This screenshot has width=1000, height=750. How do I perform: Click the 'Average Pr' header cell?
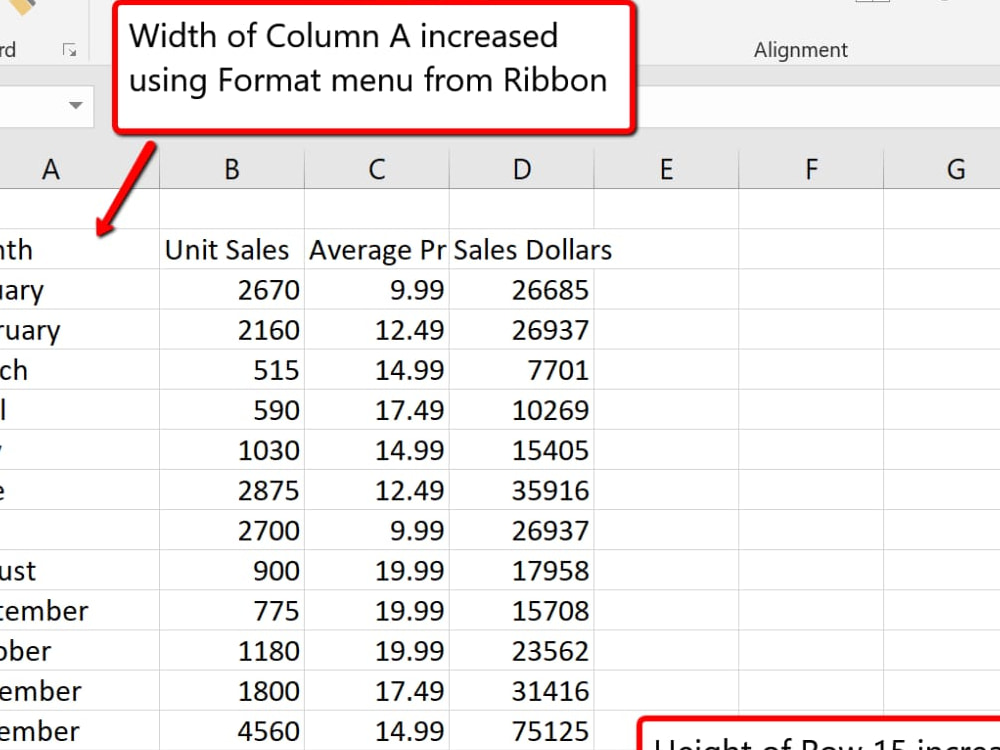tap(377, 249)
